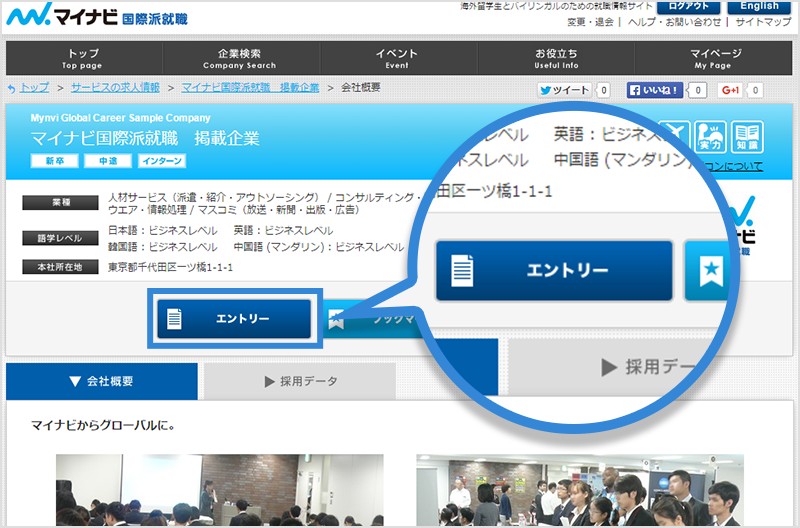Click the 新卒 tag
This screenshot has height=528, width=800.
click(x=55, y=161)
